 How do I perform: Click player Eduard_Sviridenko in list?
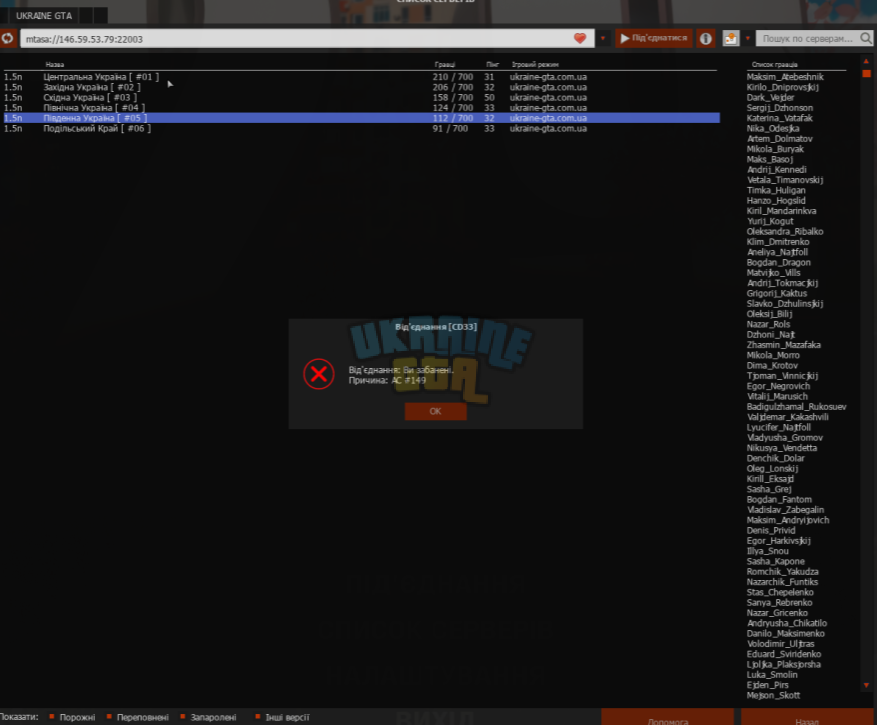tap(784, 654)
